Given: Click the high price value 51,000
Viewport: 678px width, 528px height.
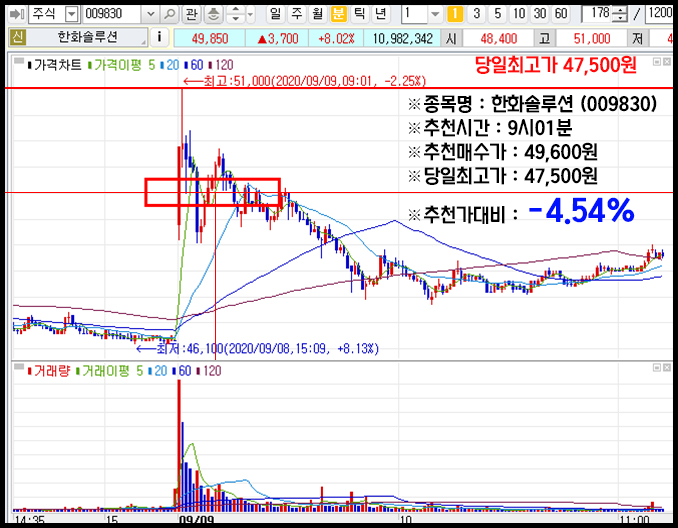Looking at the screenshot, I should point(592,38).
